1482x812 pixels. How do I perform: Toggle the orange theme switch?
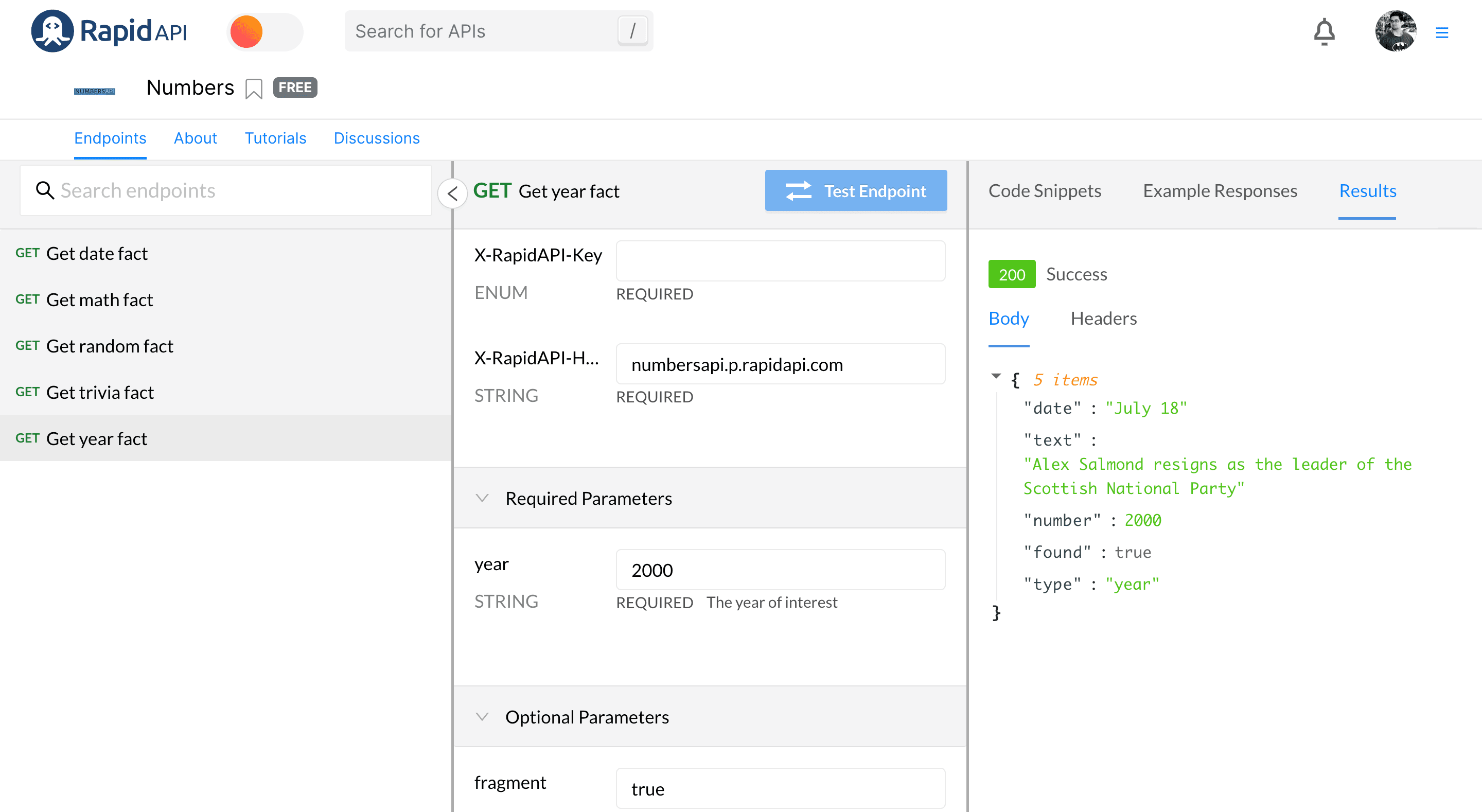tap(264, 32)
